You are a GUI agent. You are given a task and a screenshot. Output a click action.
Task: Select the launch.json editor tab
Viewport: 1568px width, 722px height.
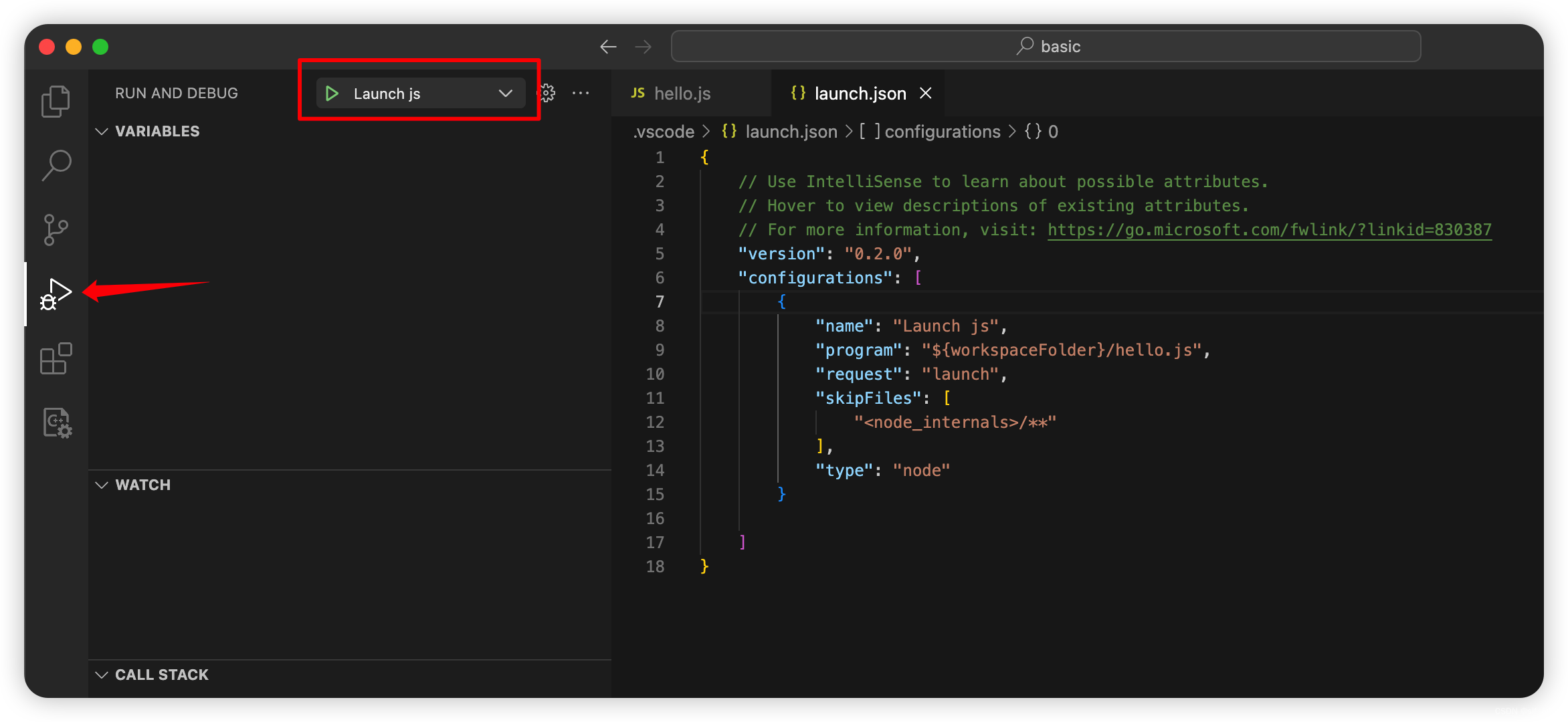pos(857,93)
